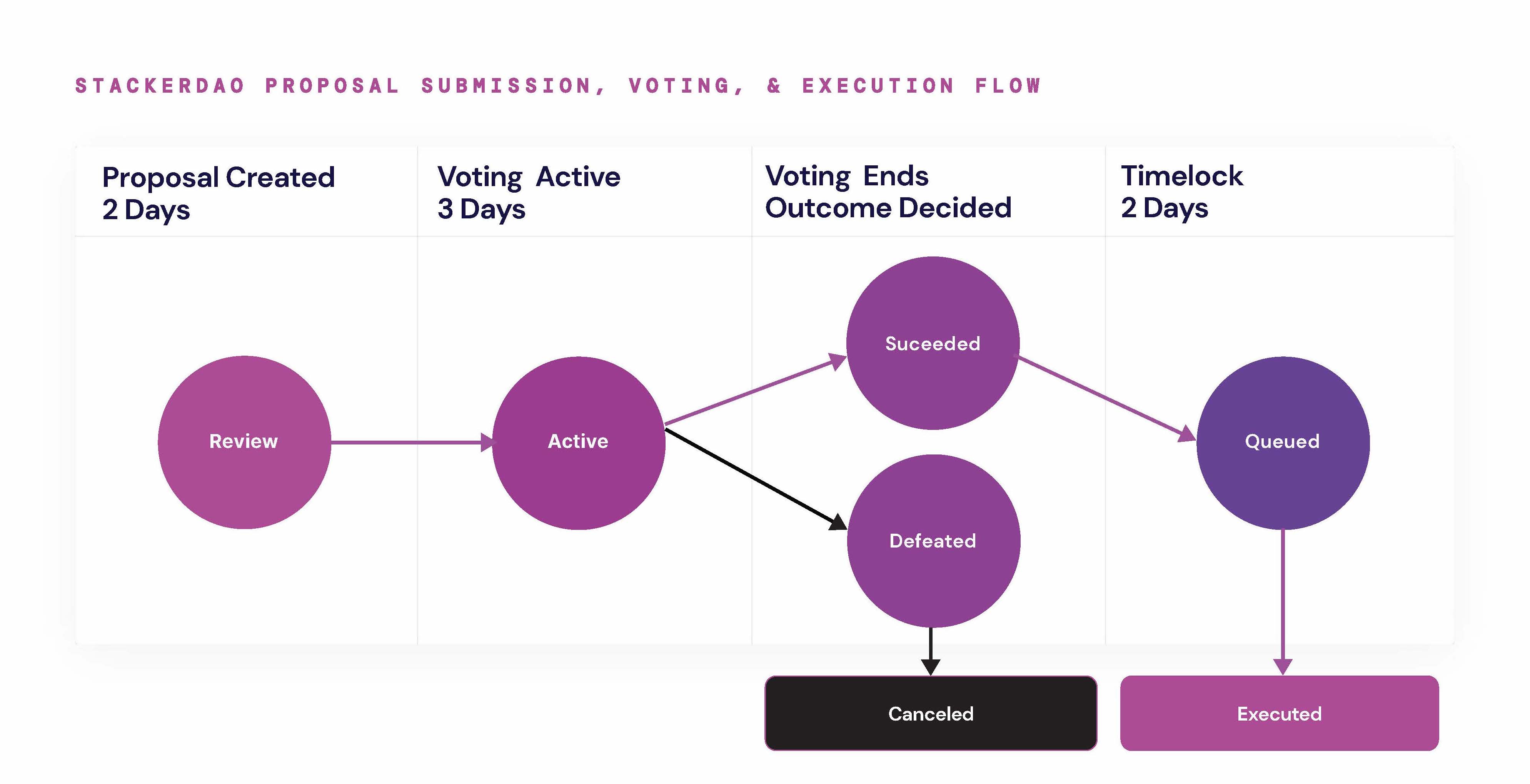Screen dimensions: 1530x784
Task: Click the 3 Days text under Voting Active
Action: tap(481, 209)
